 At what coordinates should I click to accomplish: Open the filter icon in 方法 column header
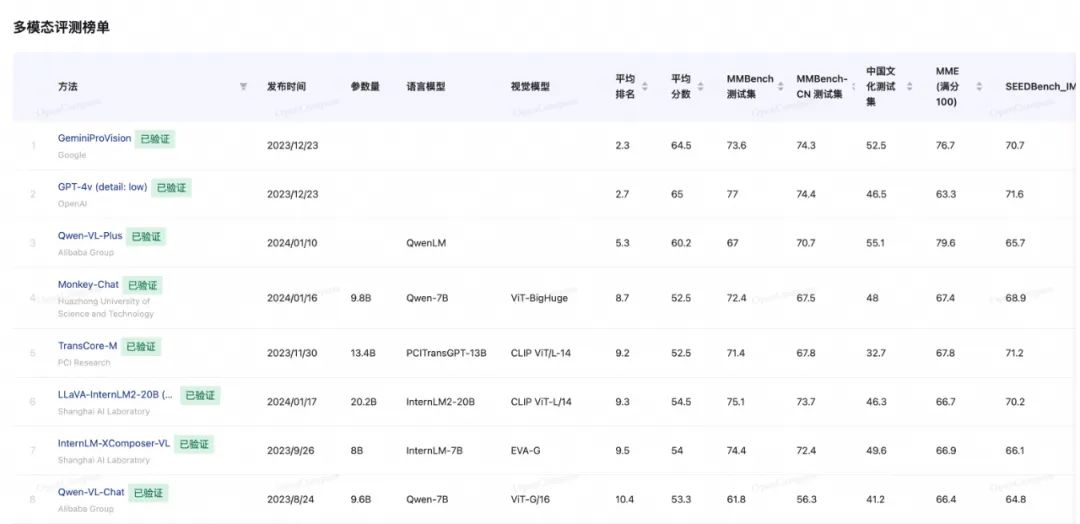[x=243, y=87]
